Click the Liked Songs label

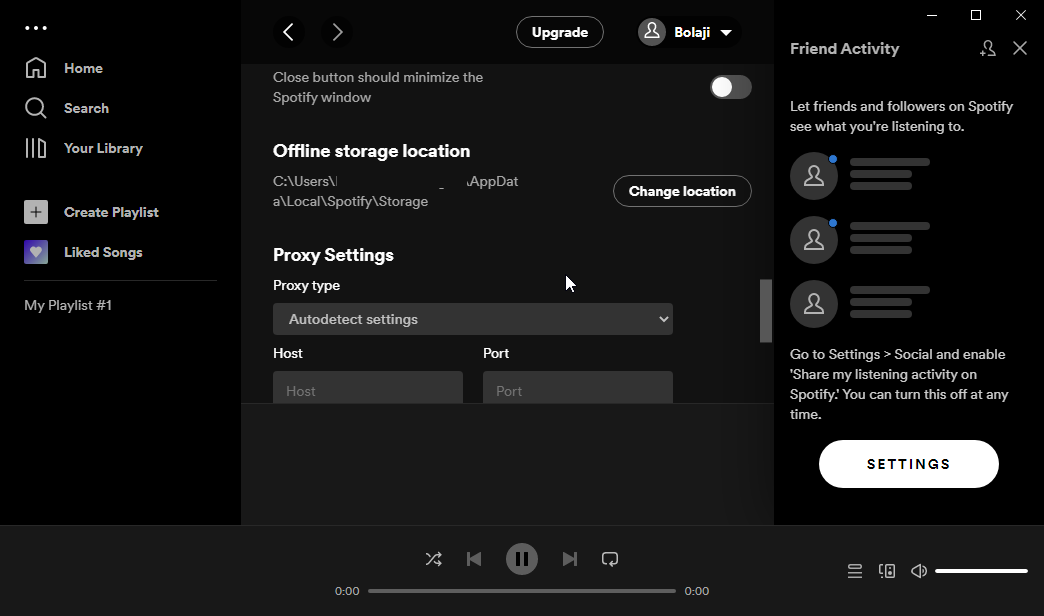[x=103, y=252]
